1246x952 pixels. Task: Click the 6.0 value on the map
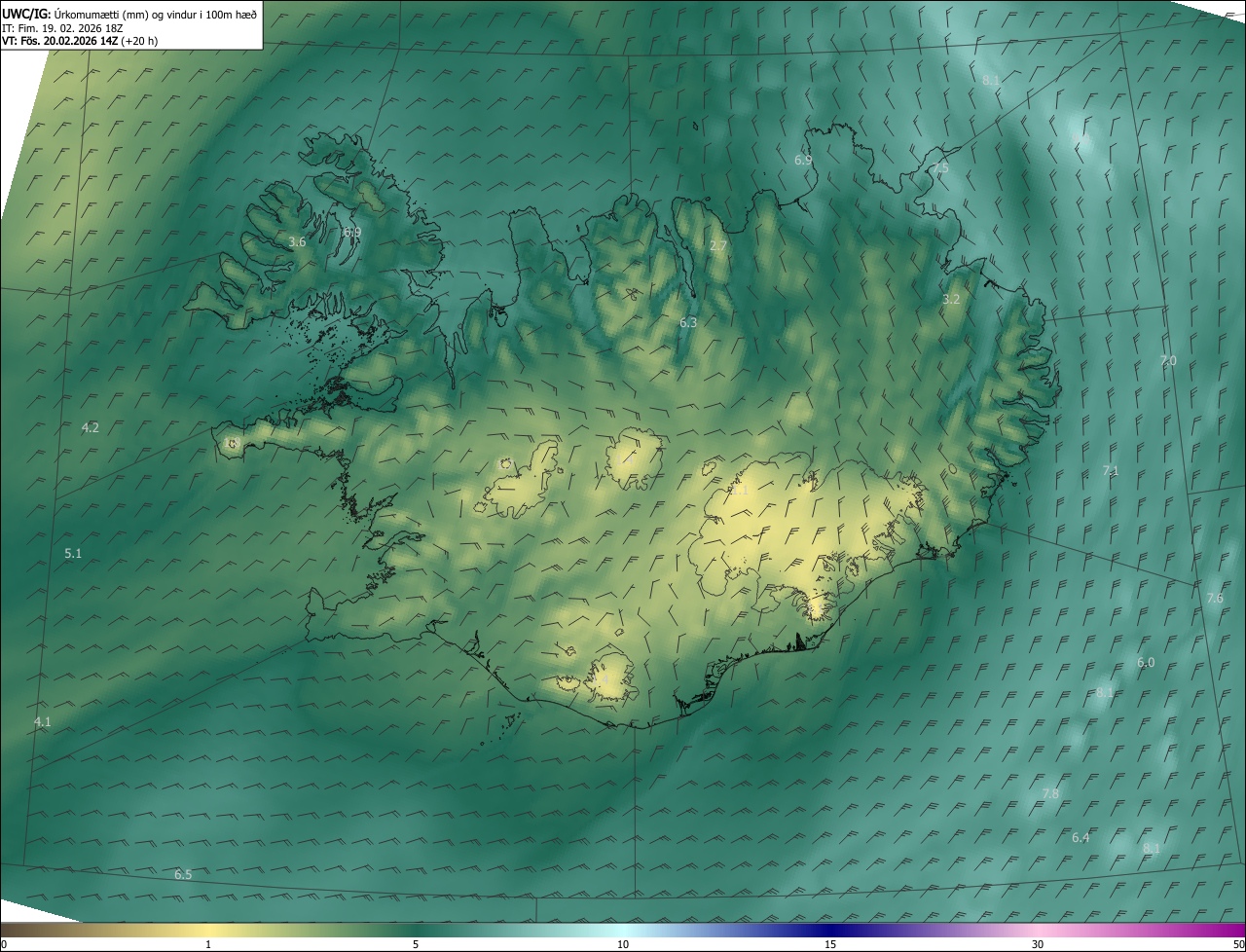1146,662
